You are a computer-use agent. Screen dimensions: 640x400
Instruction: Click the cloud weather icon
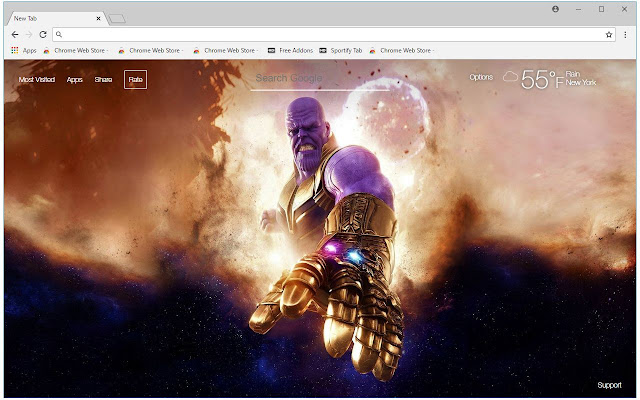(x=510, y=76)
